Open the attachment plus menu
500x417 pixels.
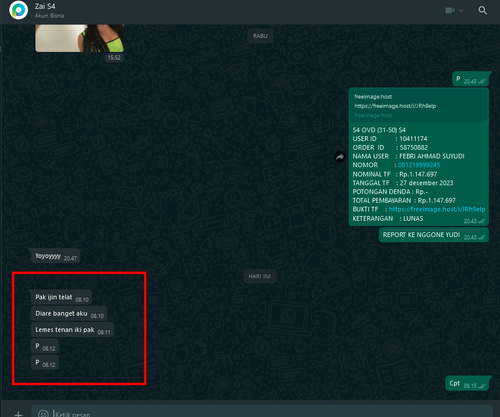coord(19,414)
